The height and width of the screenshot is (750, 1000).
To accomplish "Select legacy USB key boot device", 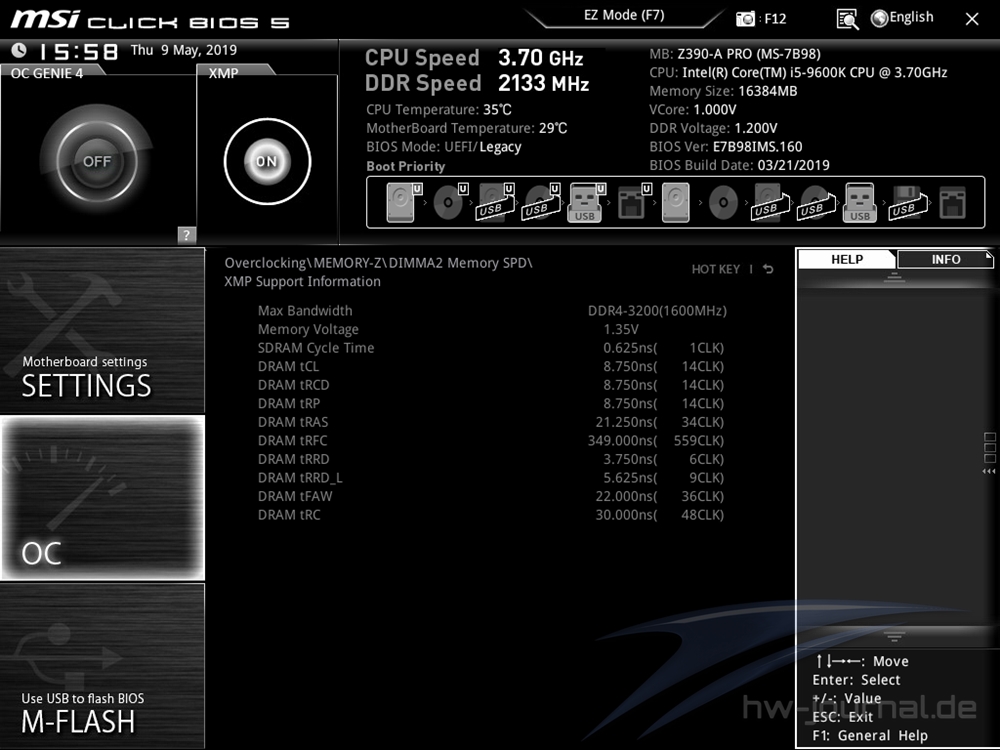I will pyautogui.click(x=860, y=202).
